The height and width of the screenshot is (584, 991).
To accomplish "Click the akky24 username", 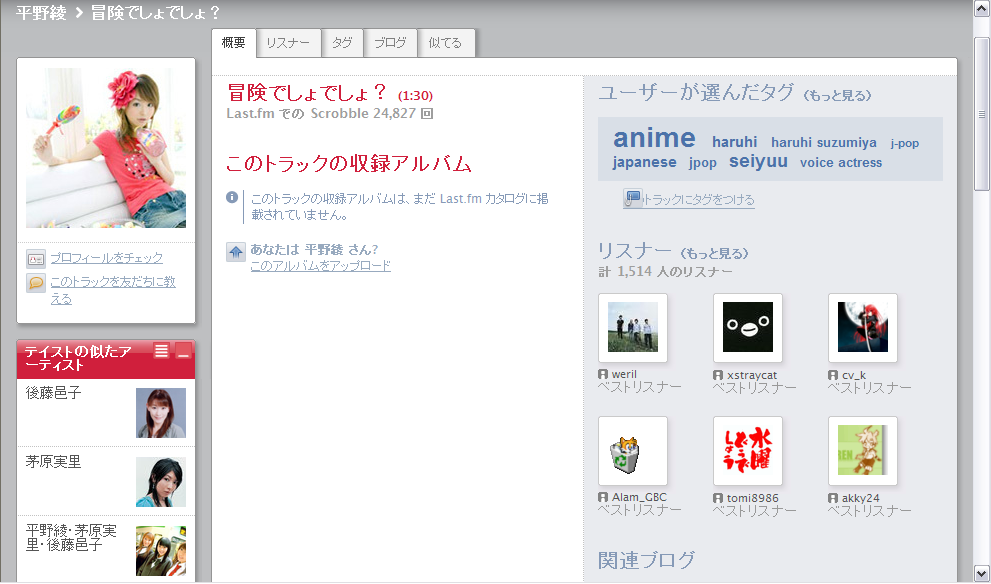I will 860,498.
